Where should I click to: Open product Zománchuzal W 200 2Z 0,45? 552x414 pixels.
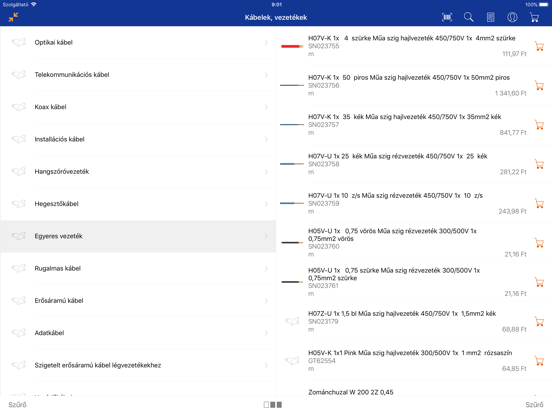point(351,392)
